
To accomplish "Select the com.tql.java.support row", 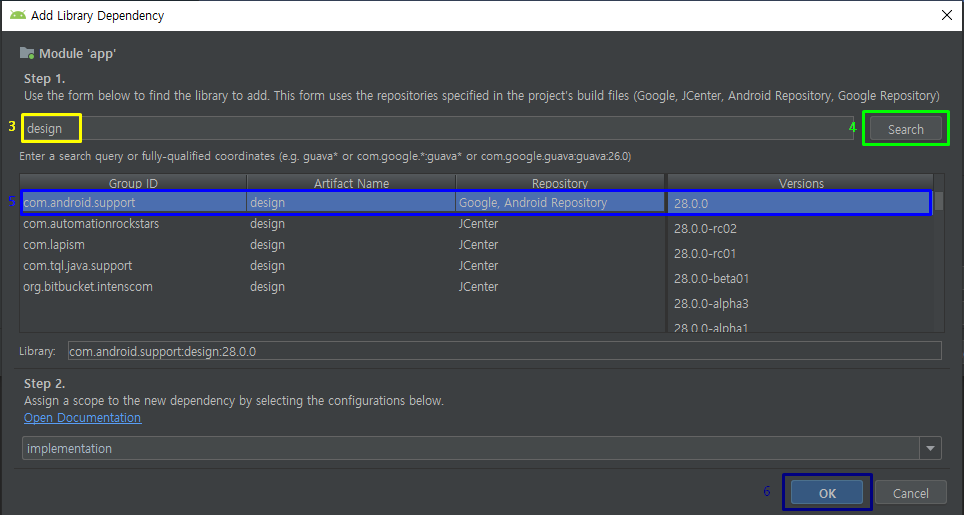I will click(343, 265).
